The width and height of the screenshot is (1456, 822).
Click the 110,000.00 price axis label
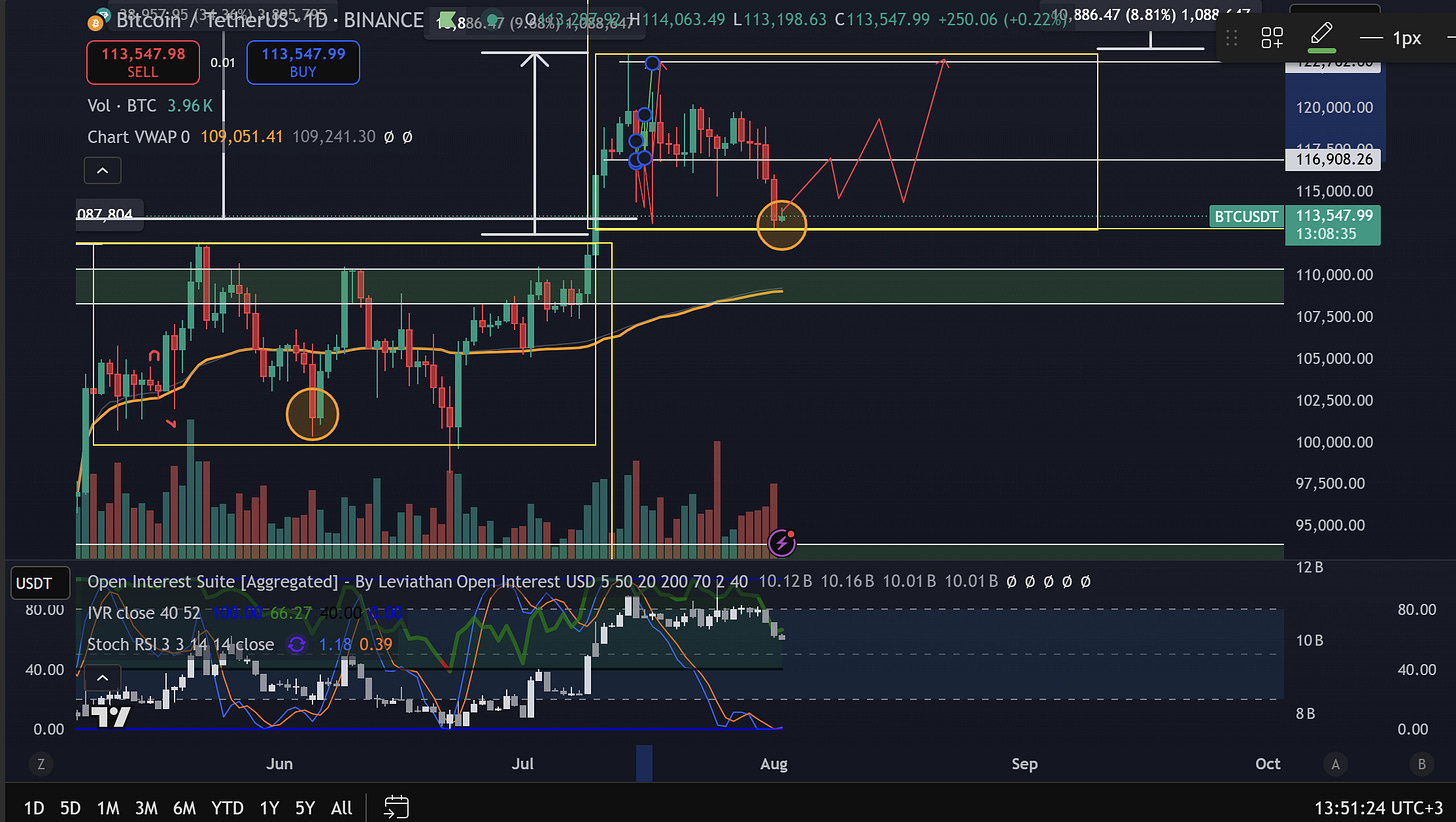[x=1332, y=275]
